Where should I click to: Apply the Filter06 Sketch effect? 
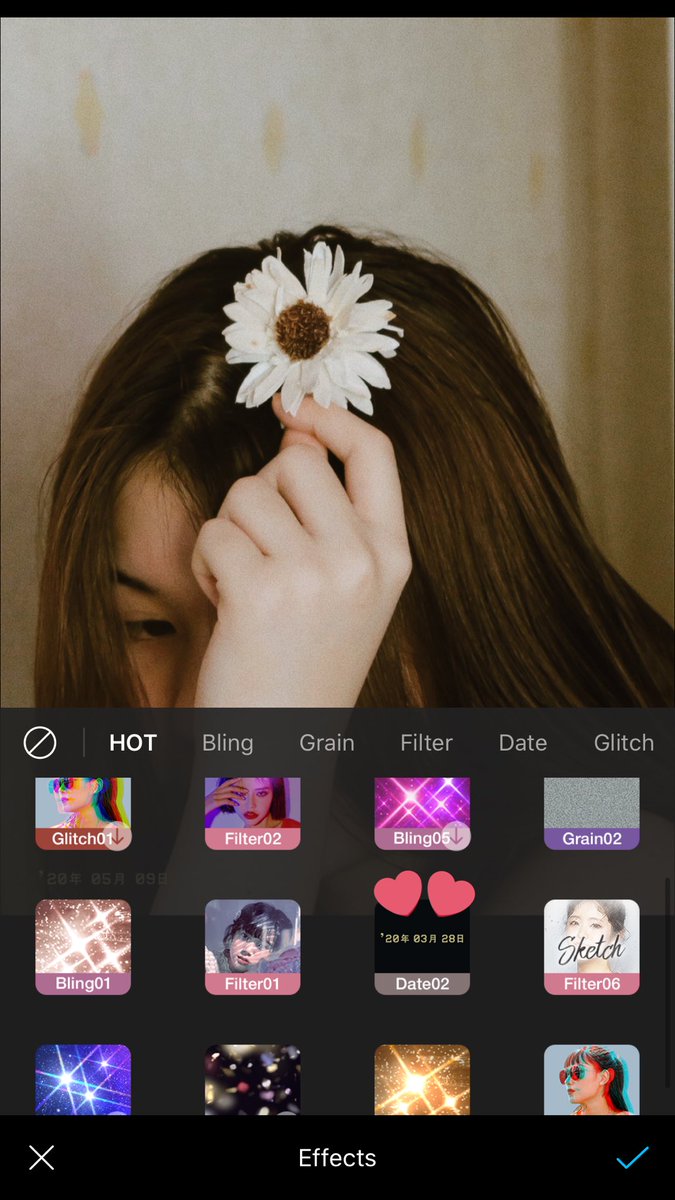592,947
